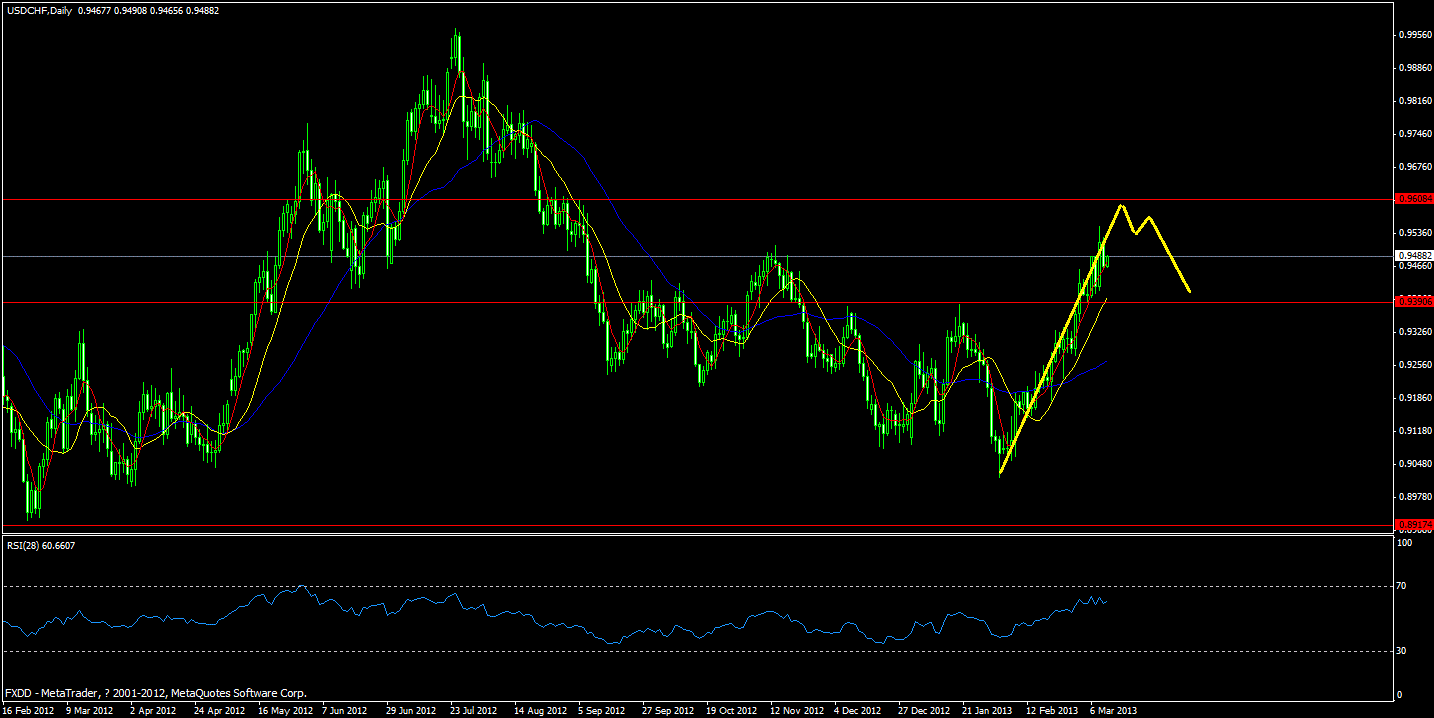
Task: Click the red 0.89174 price level tag
Action: tap(1414, 524)
